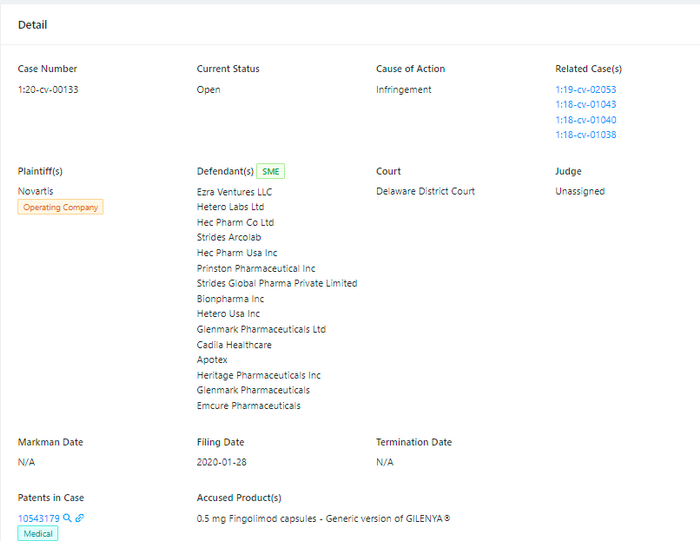Click the Detail section heading
This screenshot has height=541, width=700.
click(x=32, y=25)
